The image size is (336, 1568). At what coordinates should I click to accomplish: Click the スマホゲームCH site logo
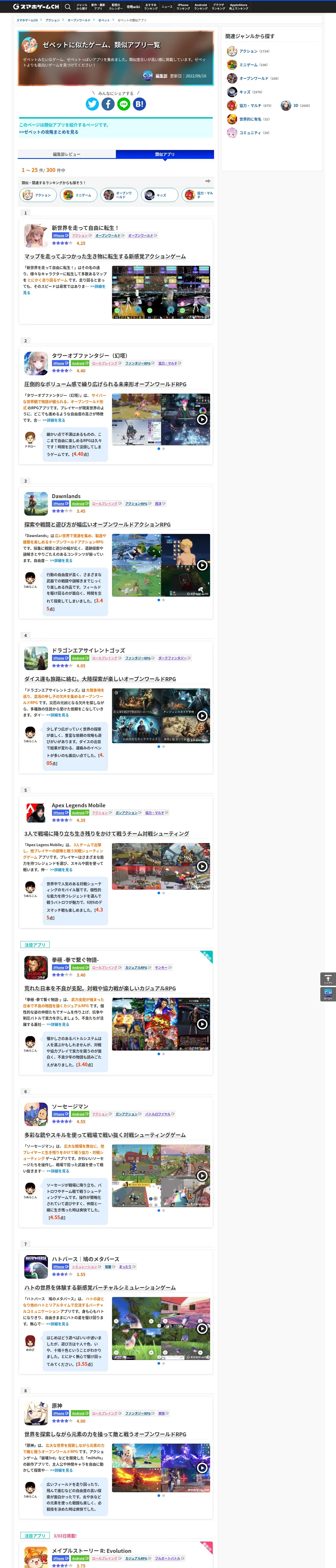(36, 7)
